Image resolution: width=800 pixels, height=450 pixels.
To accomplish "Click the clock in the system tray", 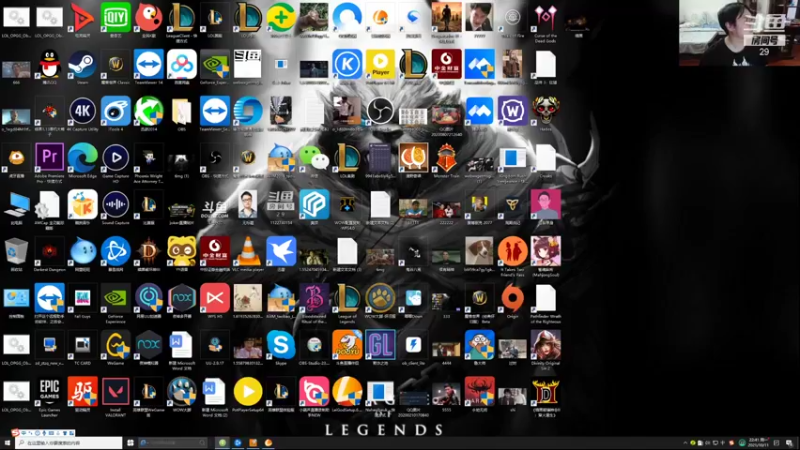I will click(757, 442).
